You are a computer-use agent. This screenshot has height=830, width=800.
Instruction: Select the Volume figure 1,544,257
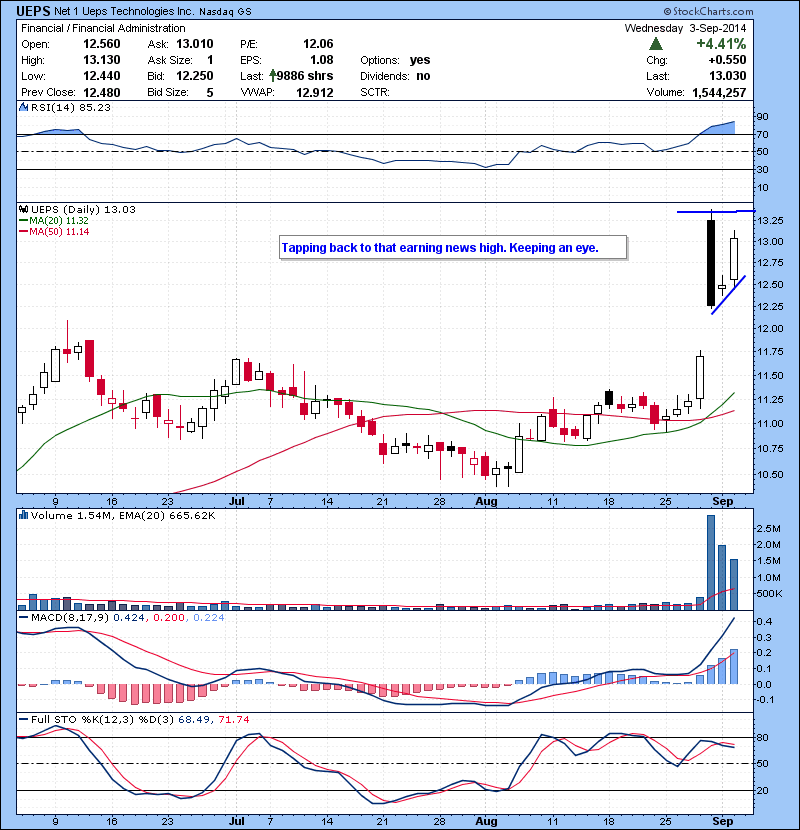pos(719,93)
